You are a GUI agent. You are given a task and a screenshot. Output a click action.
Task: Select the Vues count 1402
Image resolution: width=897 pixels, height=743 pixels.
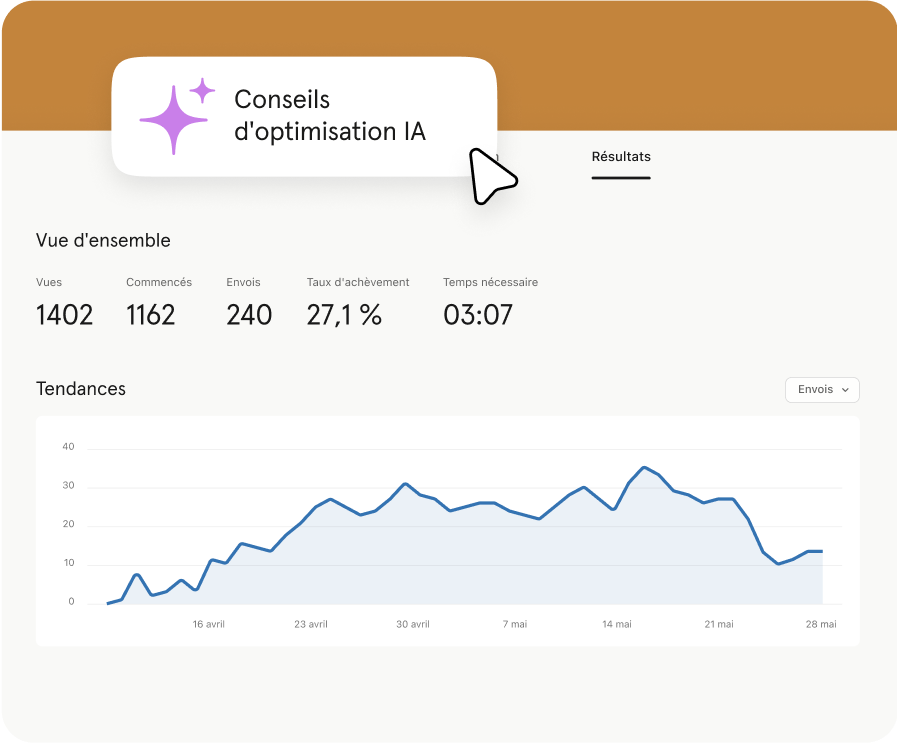(x=64, y=315)
